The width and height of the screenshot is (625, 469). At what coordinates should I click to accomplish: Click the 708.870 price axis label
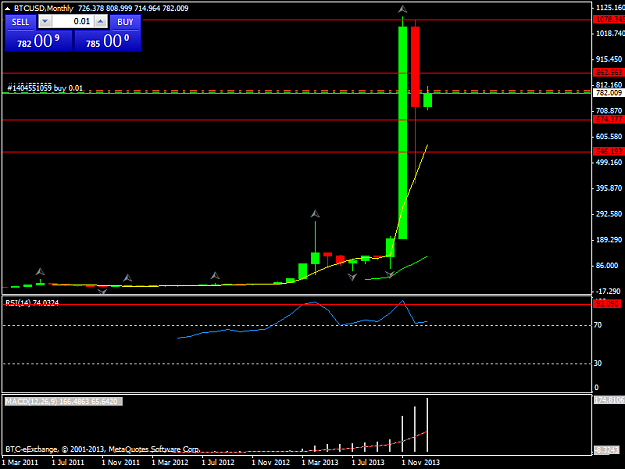coord(609,111)
